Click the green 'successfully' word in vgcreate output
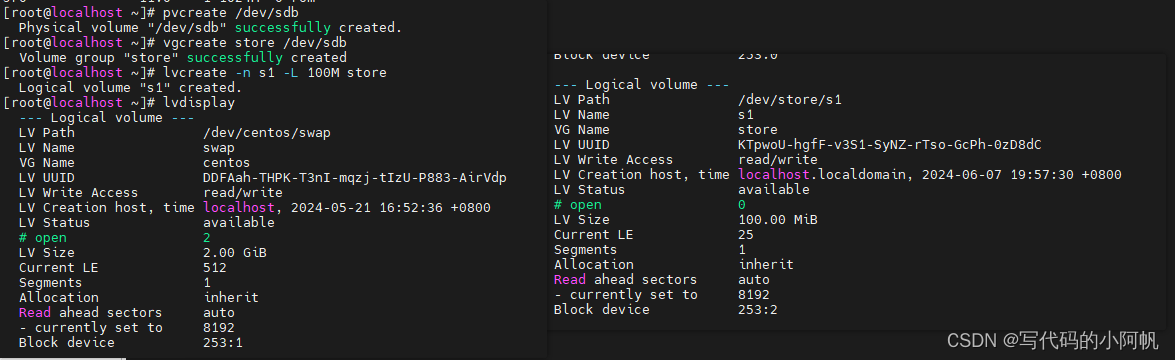This screenshot has height=360, width=1175. (235, 58)
